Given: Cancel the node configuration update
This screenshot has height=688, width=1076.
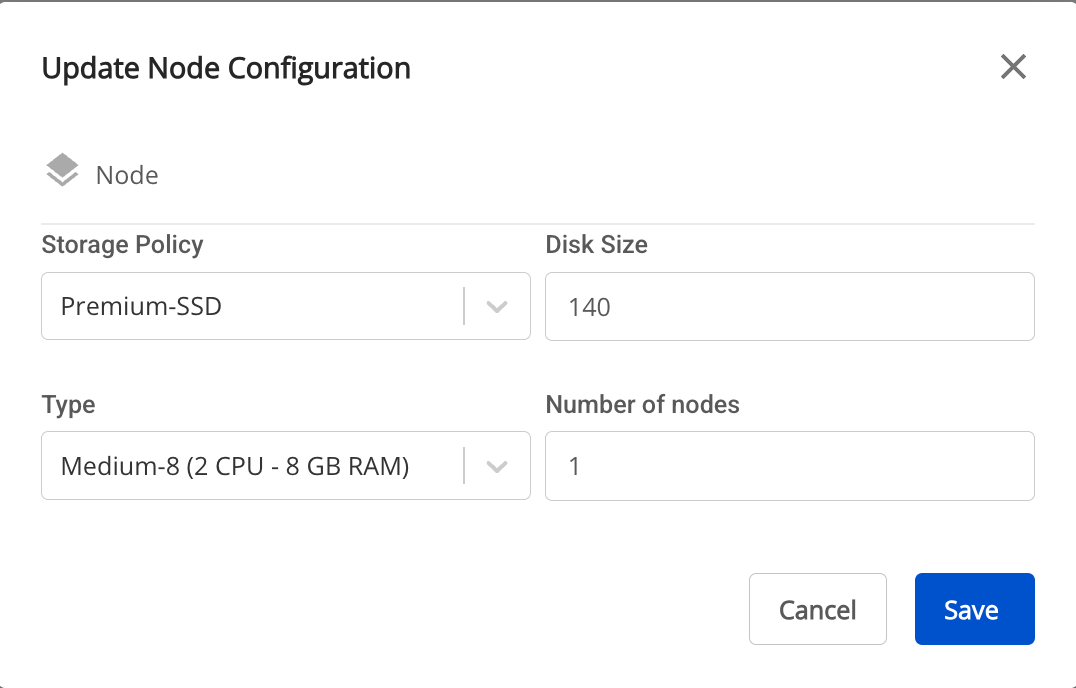Looking at the screenshot, I should (x=818, y=609).
